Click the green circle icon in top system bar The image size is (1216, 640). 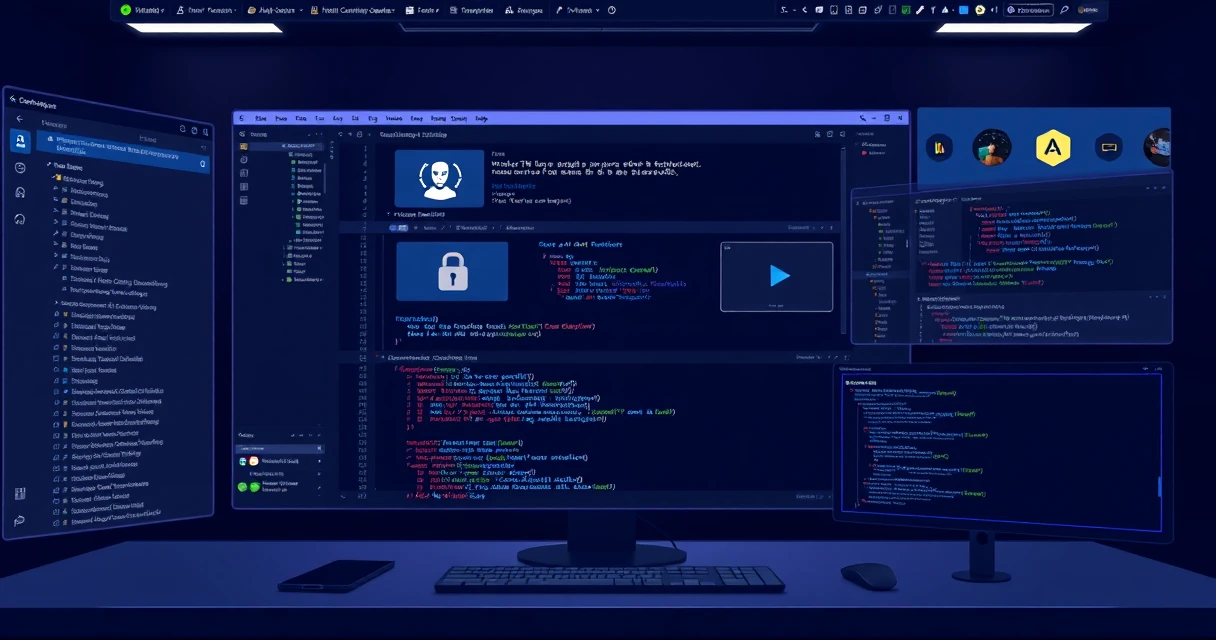pos(125,10)
